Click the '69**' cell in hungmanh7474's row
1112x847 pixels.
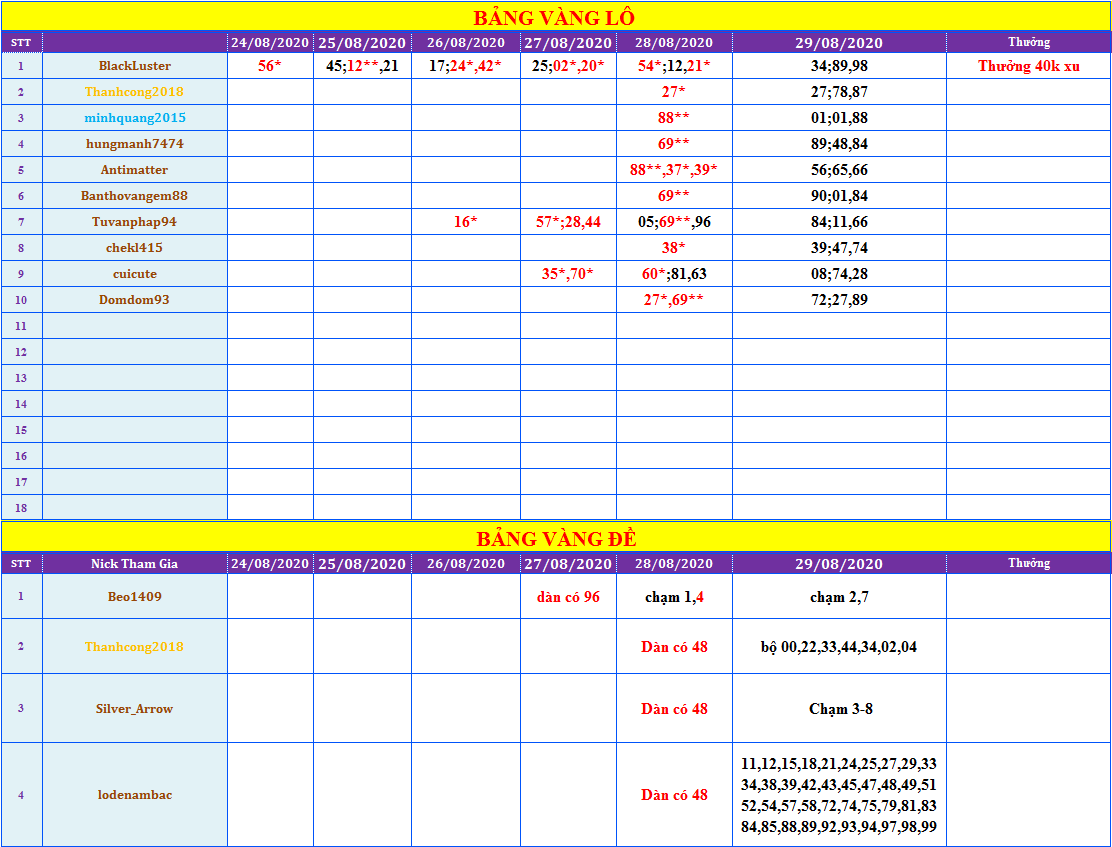(674, 144)
